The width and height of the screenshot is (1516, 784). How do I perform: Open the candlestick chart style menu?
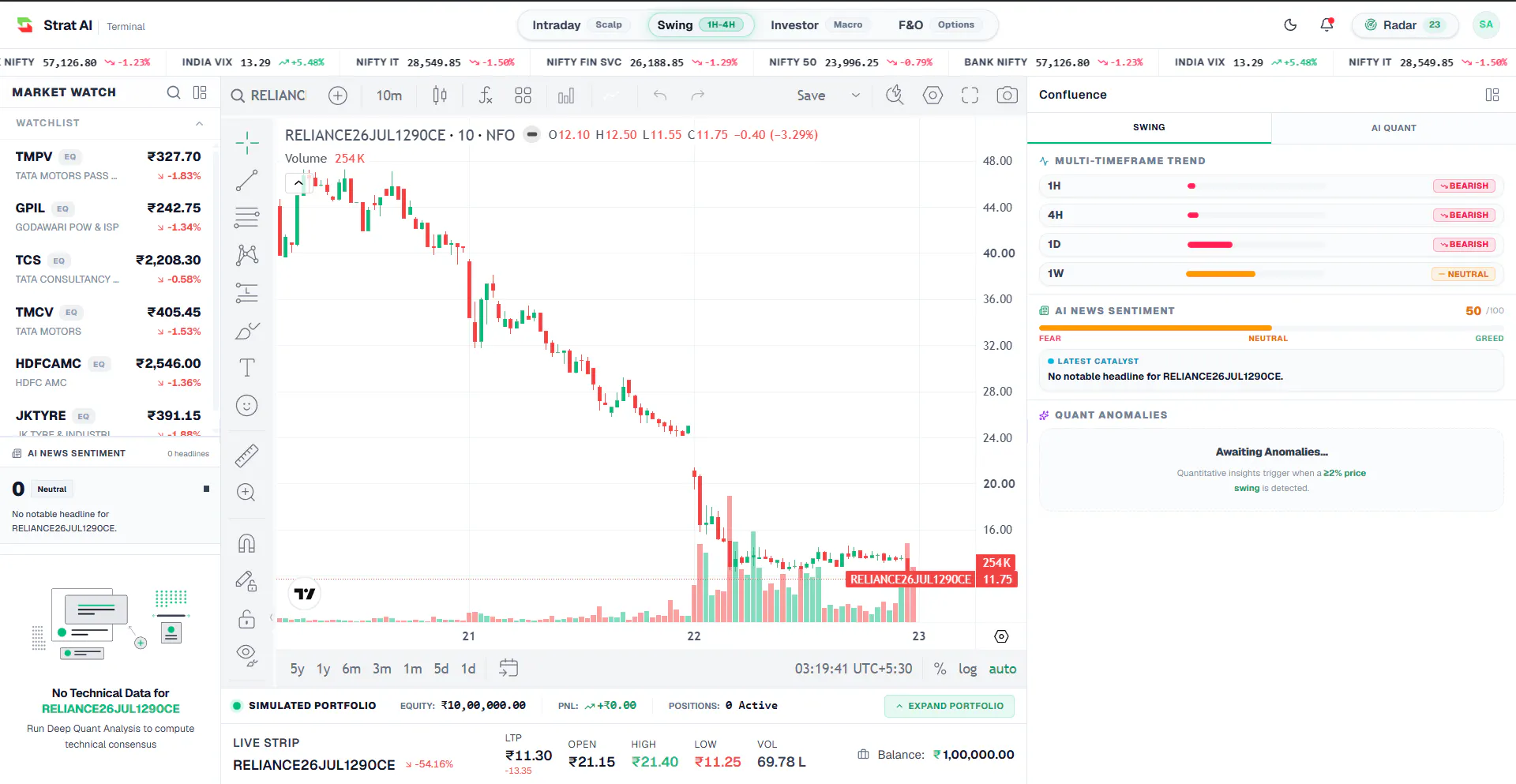440,96
